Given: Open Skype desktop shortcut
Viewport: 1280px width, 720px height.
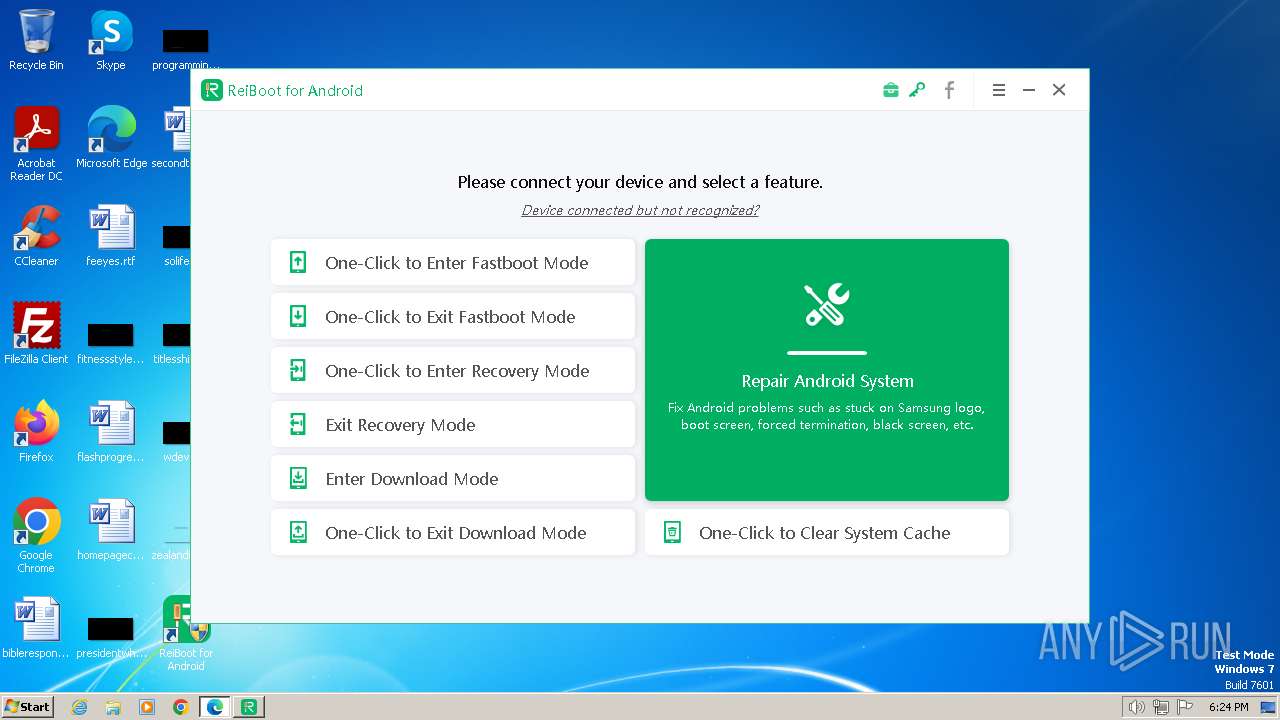Looking at the screenshot, I should click(x=110, y=40).
